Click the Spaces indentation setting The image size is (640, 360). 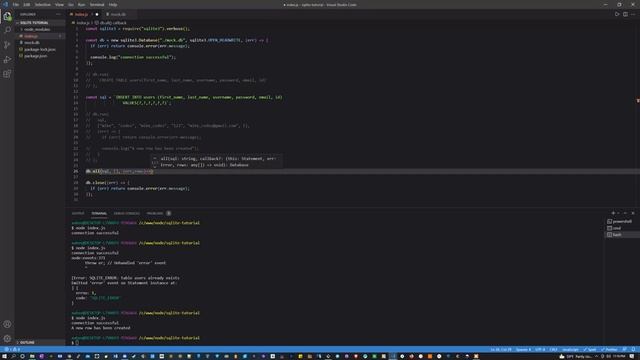pyautogui.click(x=523, y=349)
